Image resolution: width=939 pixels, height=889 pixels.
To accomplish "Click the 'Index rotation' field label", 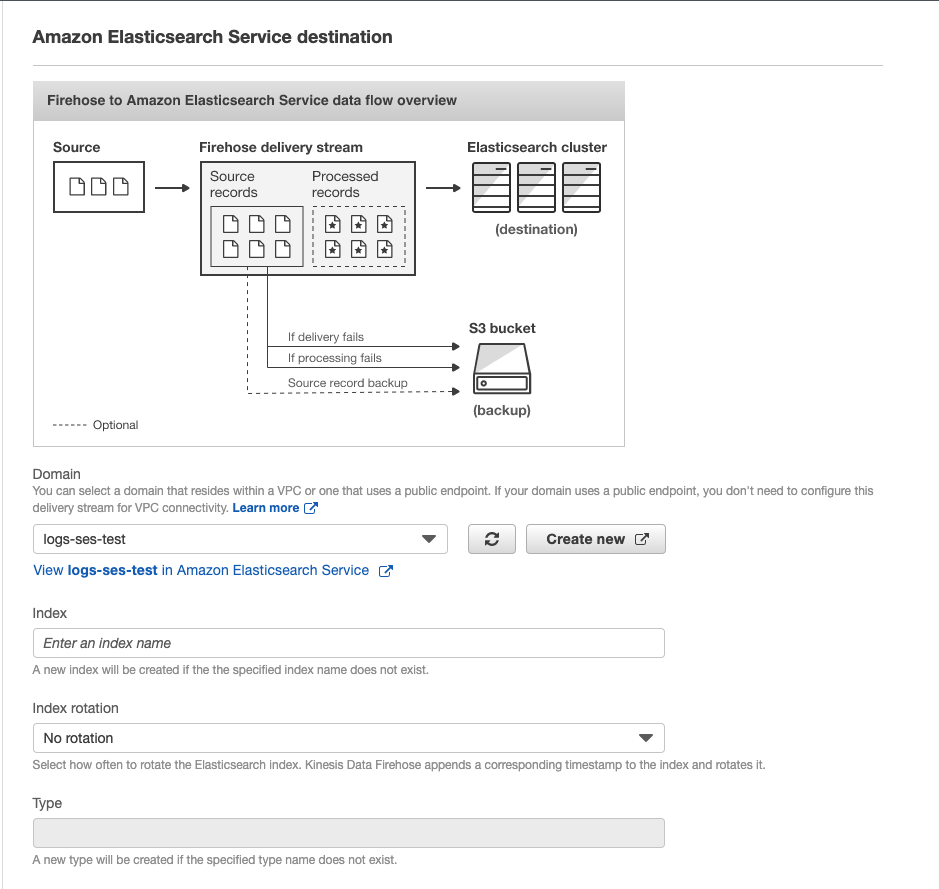I will tap(75, 708).
